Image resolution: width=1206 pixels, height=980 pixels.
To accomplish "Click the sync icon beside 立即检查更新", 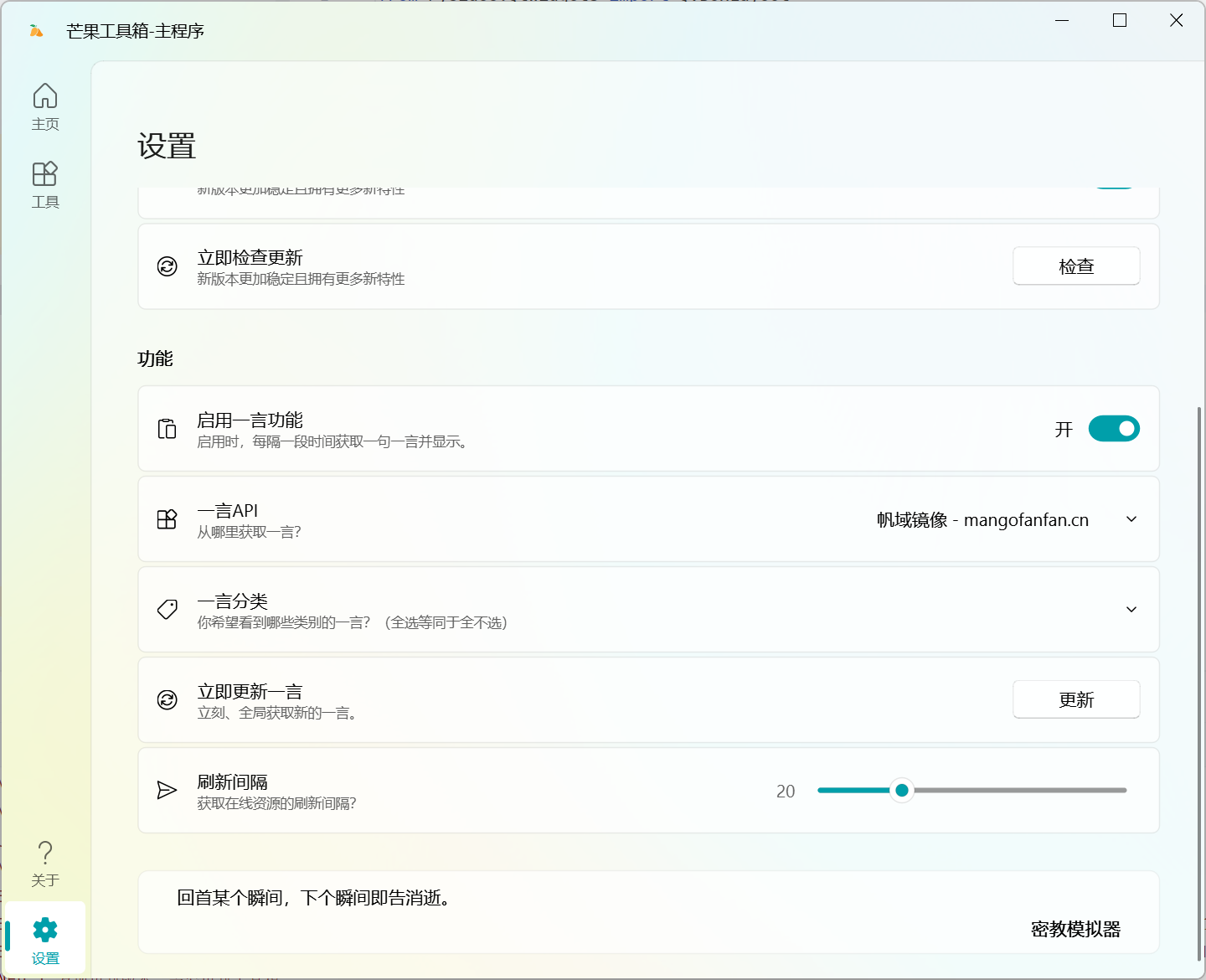I will (x=167, y=266).
